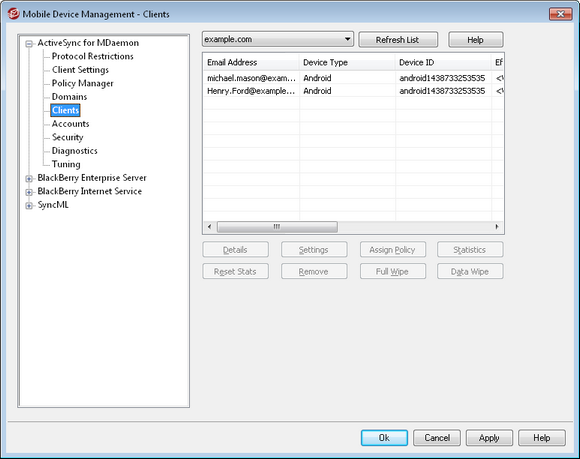
Task: Select BlackBerry Enterprise Server label
Action: point(92,178)
